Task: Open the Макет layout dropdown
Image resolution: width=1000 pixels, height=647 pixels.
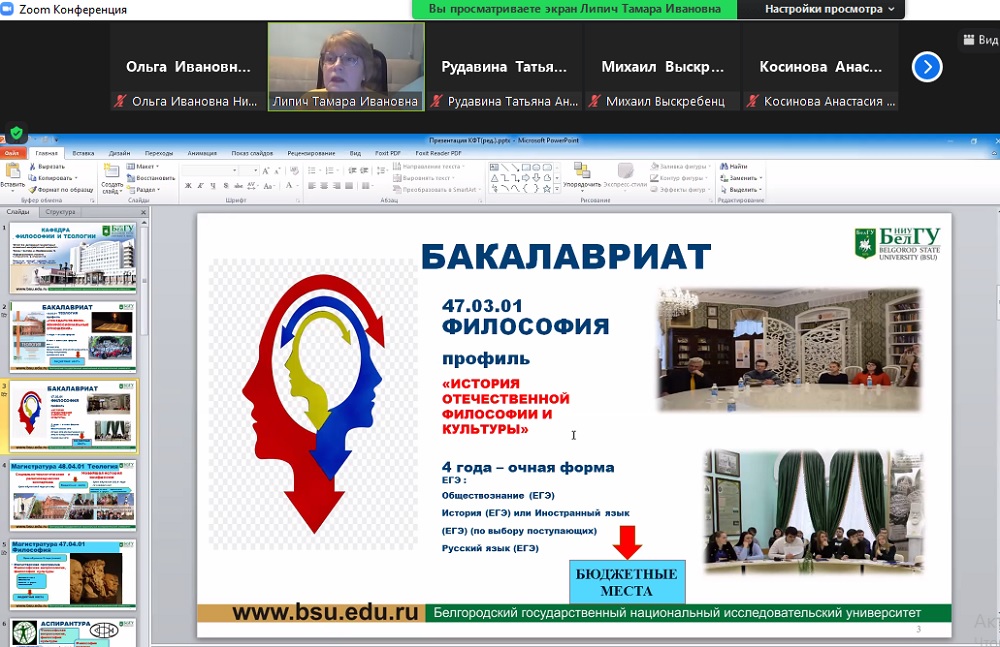Action: (x=143, y=167)
